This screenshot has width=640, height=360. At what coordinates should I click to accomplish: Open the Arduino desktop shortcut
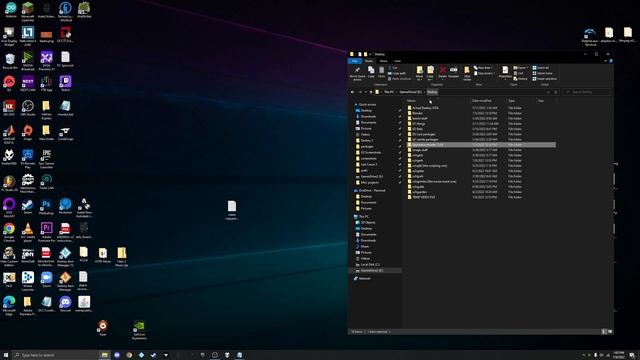(x=10, y=10)
